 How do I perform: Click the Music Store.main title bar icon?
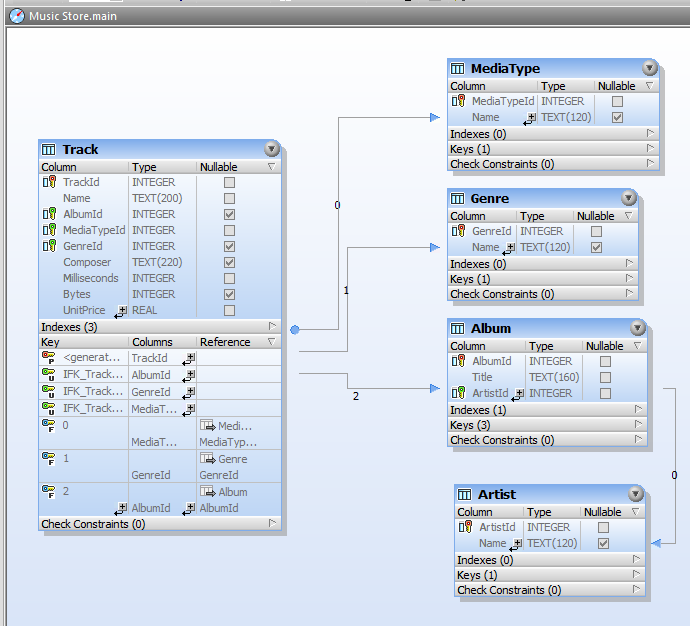click(x=17, y=16)
